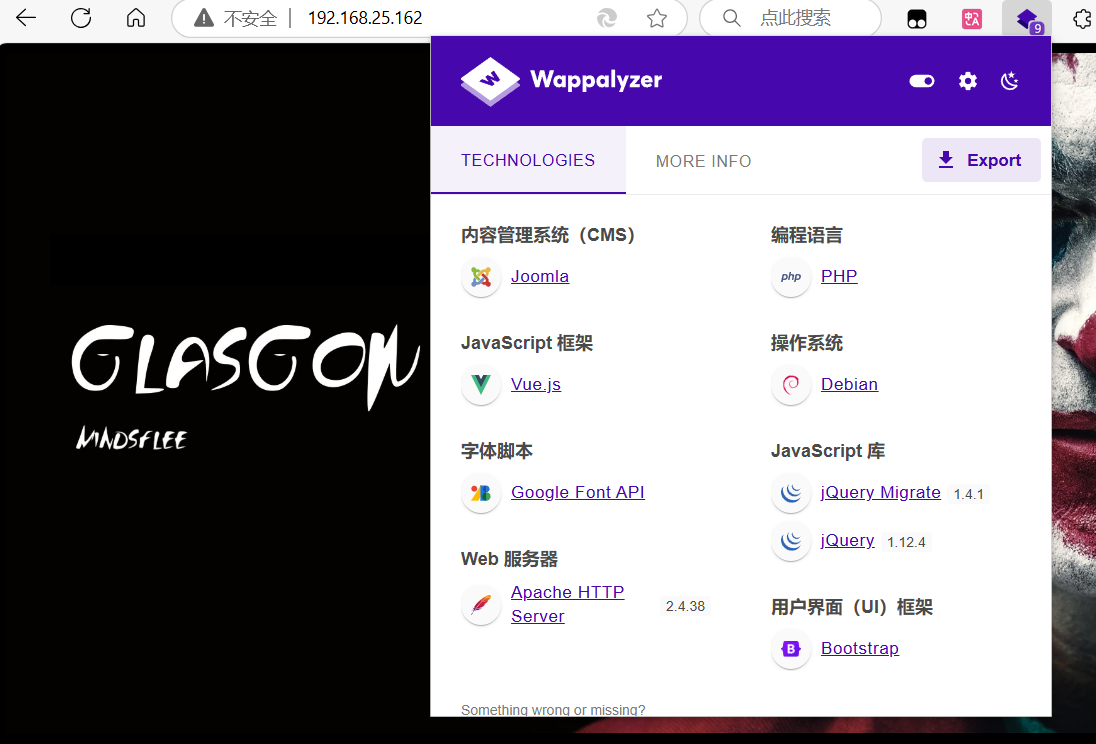Click the Wappalyzer logo in the header
This screenshot has width=1096, height=744.
pyautogui.click(x=561, y=80)
